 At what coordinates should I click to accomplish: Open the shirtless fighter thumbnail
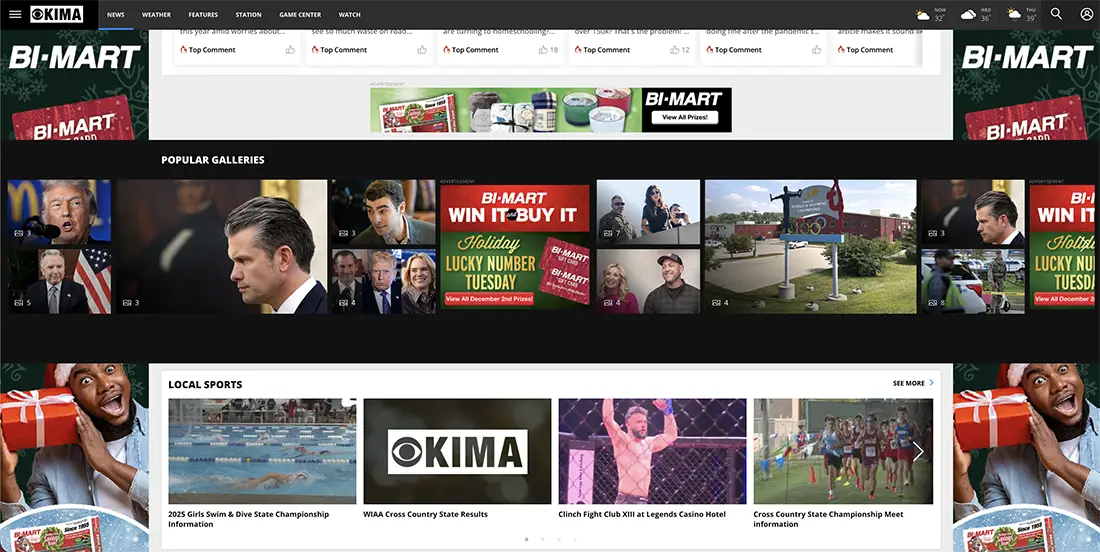(x=652, y=451)
